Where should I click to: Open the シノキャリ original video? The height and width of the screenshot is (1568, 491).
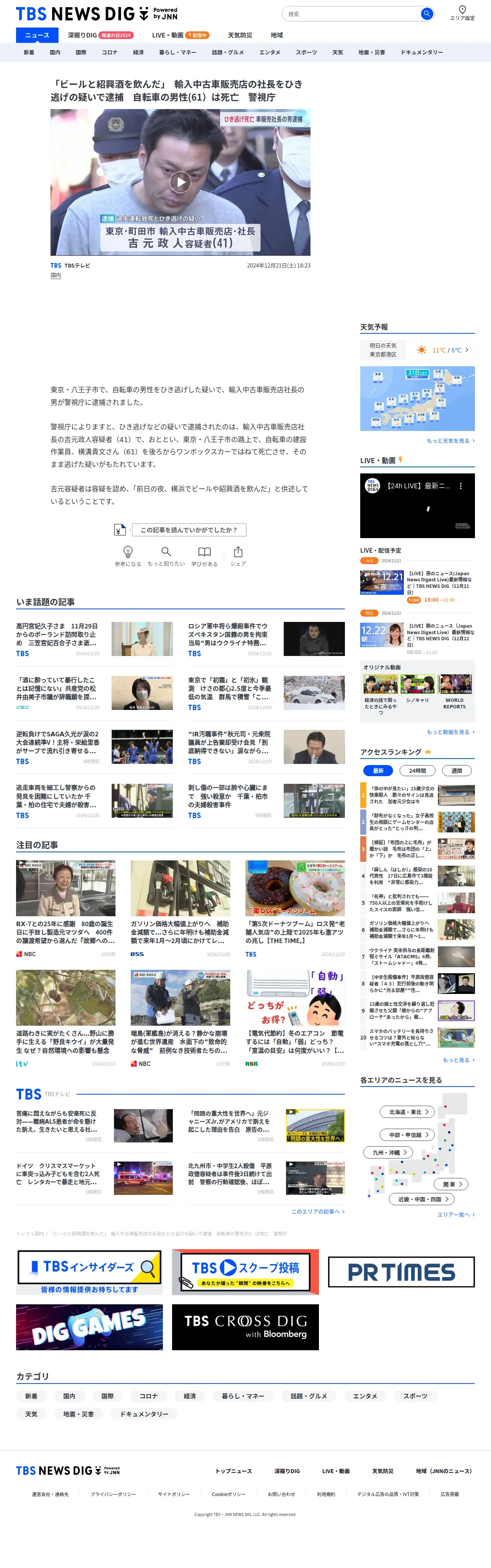coord(417,690)
